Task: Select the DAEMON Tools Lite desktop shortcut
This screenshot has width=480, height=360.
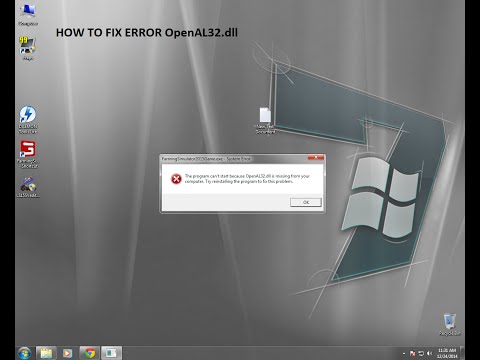Action: point(28,120)
